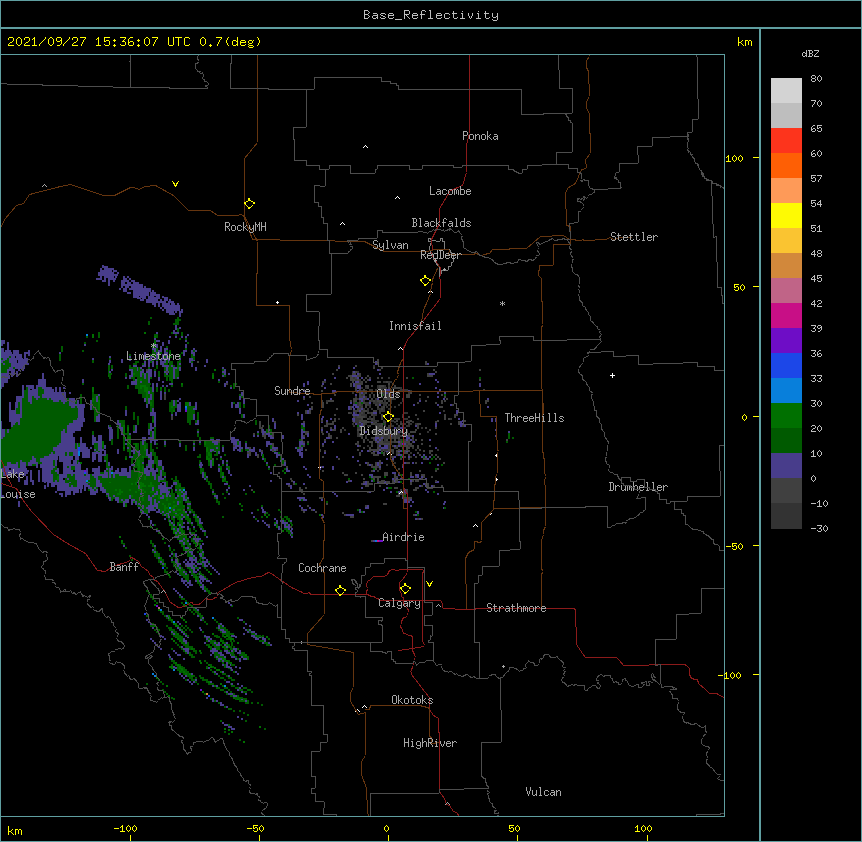Click the purple echo band north of Limestone
The width and height of the screenshot is (862, 842).
click(x=139, y=290)
